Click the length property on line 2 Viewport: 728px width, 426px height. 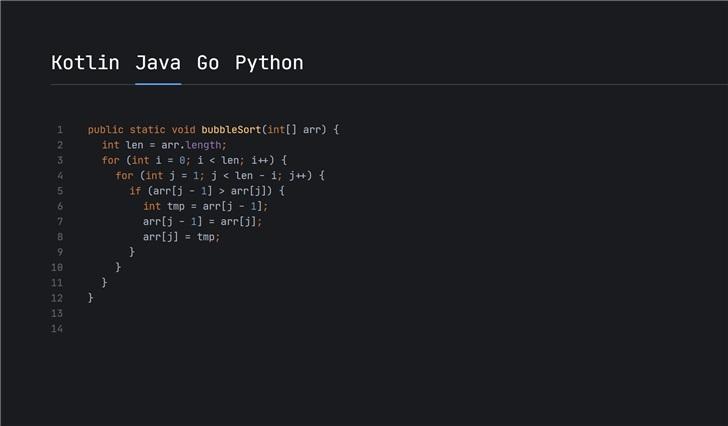(x=207, y=145)
